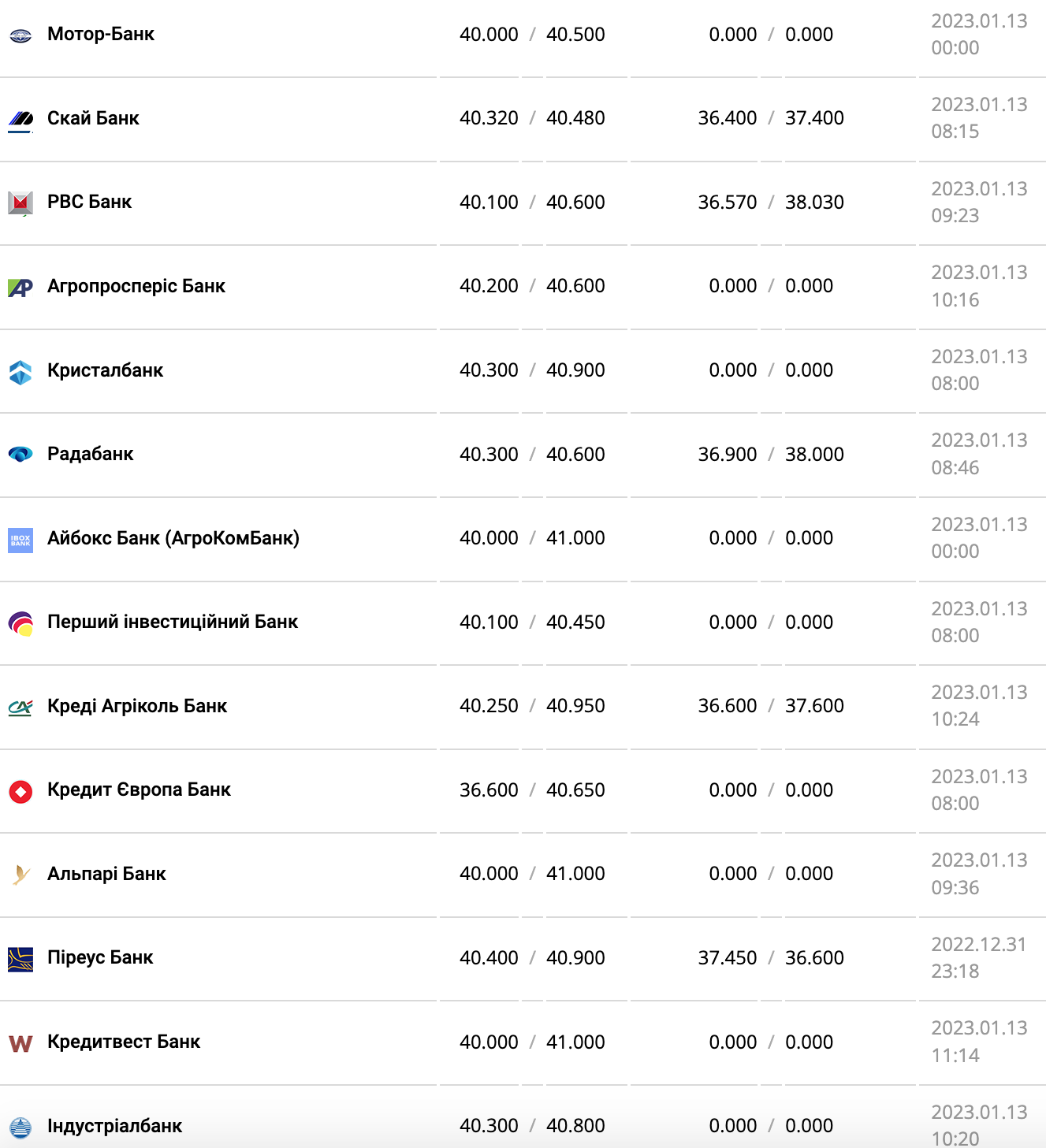Click the Айбокс Банк logo icon

[20, 540]
